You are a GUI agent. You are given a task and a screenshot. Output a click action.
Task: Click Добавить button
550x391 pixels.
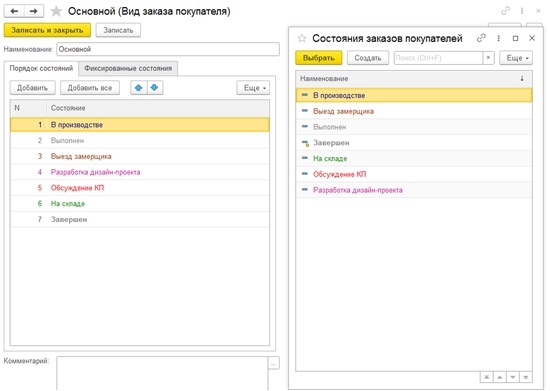click(x=32, y=88)
